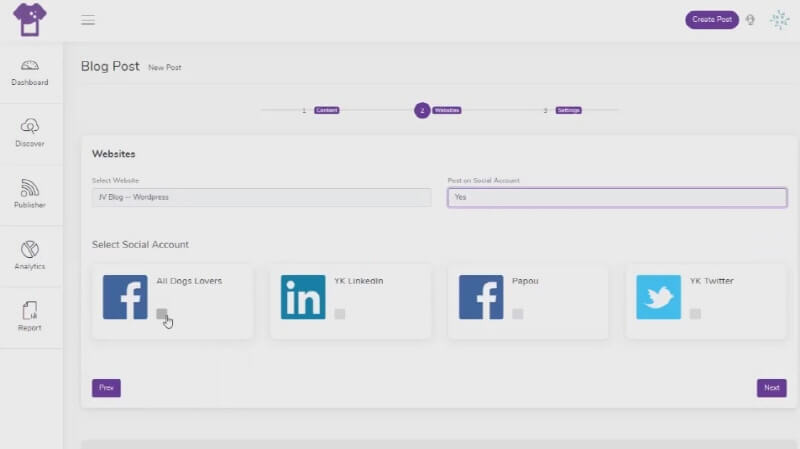Click the YK LinkedIn label
The height and width of the screenshot is (449, 800).
click(359, 281)
